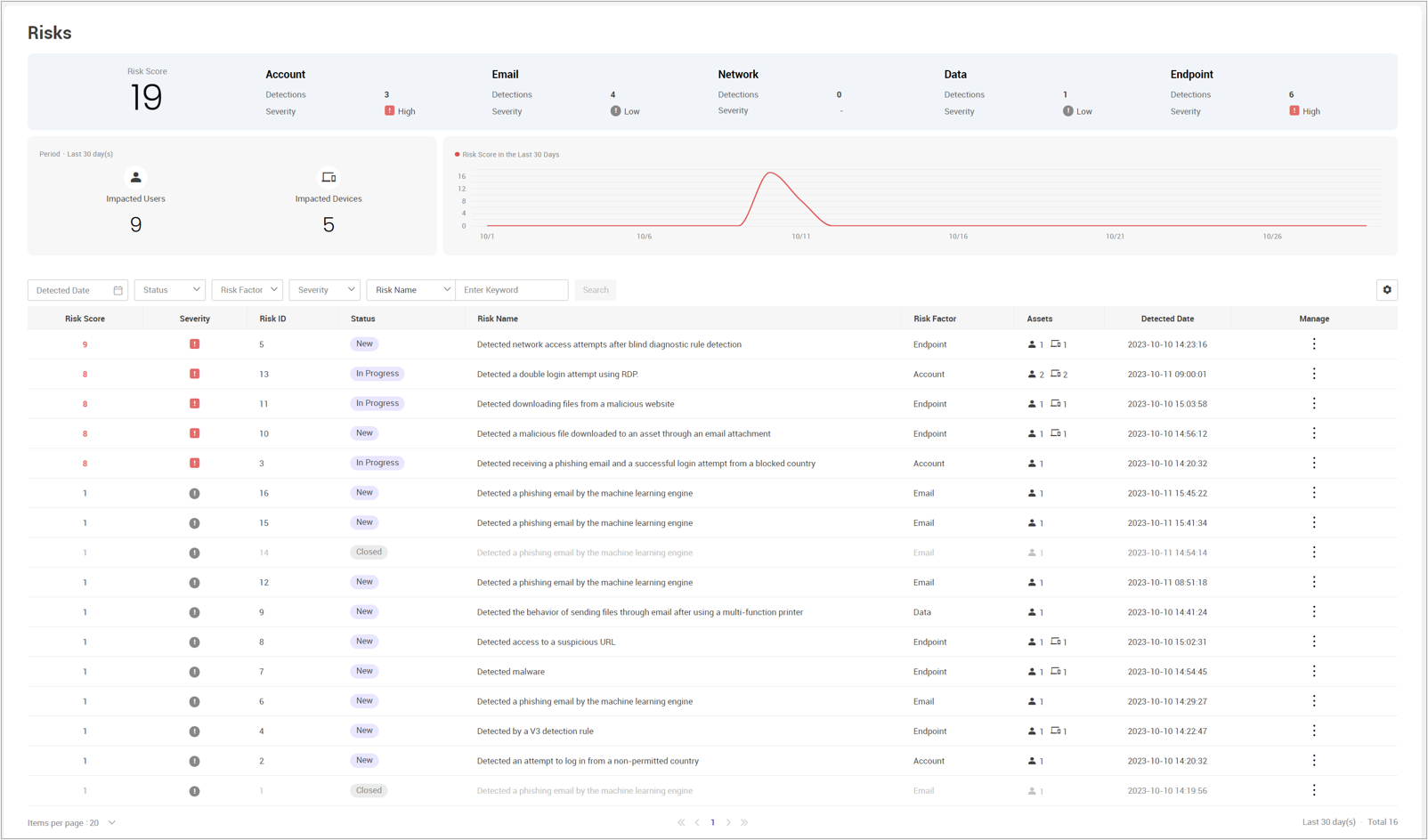Click calendar icon in Detected Date field

(118, 290)
